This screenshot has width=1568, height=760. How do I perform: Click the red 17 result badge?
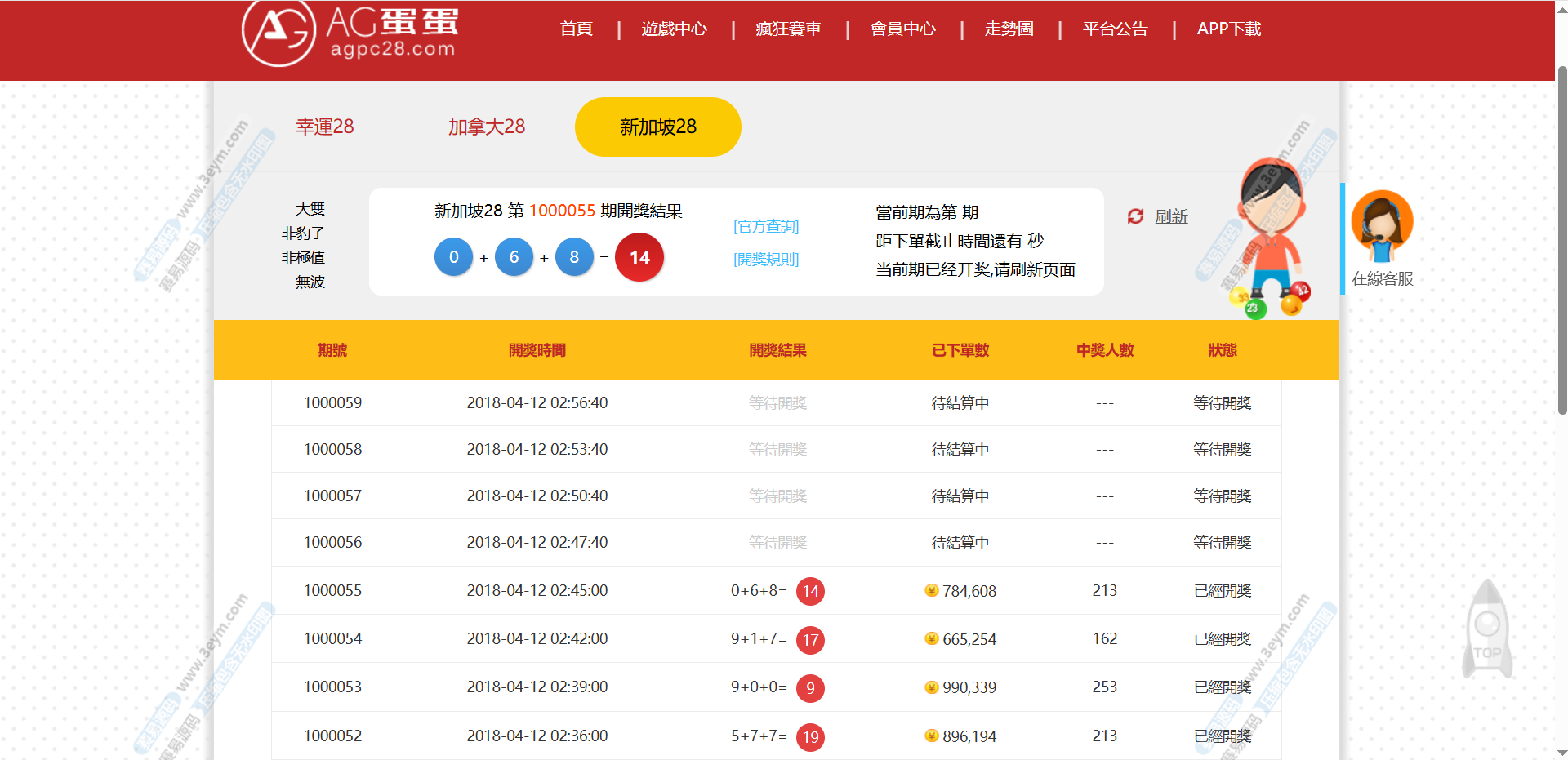pyautogui.click(x=810, y=640)
